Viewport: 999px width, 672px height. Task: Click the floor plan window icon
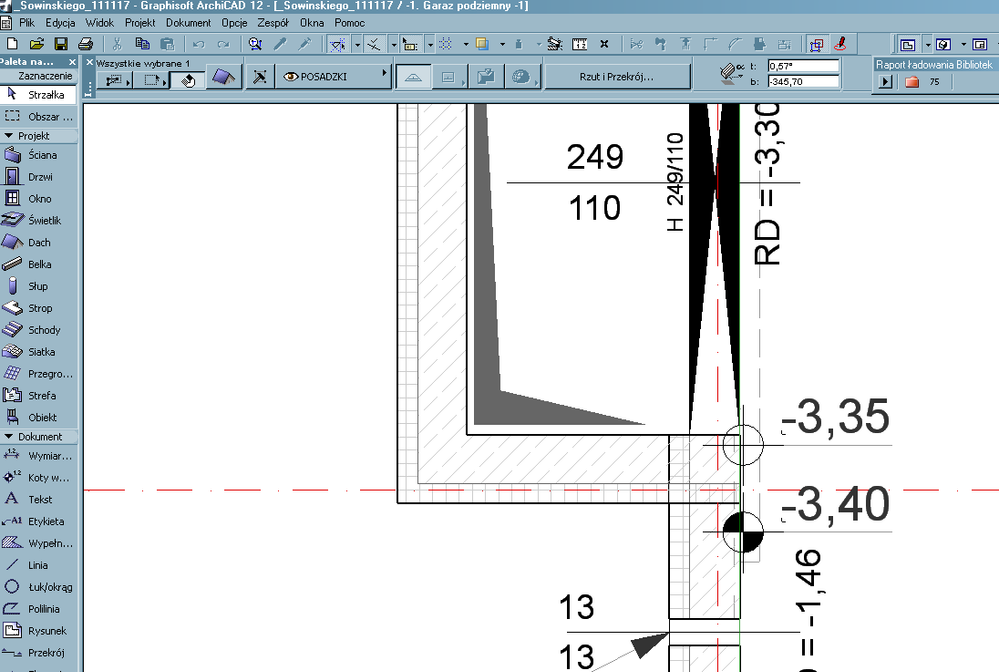click(x=907, y=45)
